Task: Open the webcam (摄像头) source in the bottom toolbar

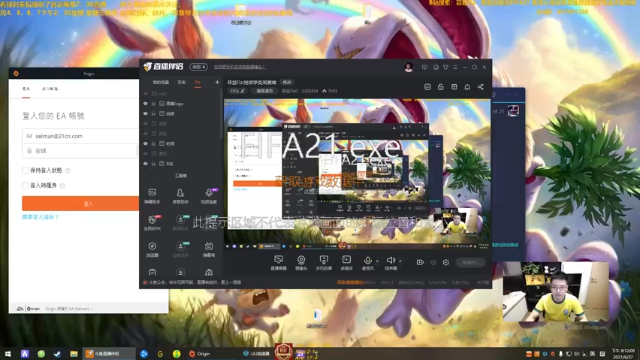Action: pos(301,262)
